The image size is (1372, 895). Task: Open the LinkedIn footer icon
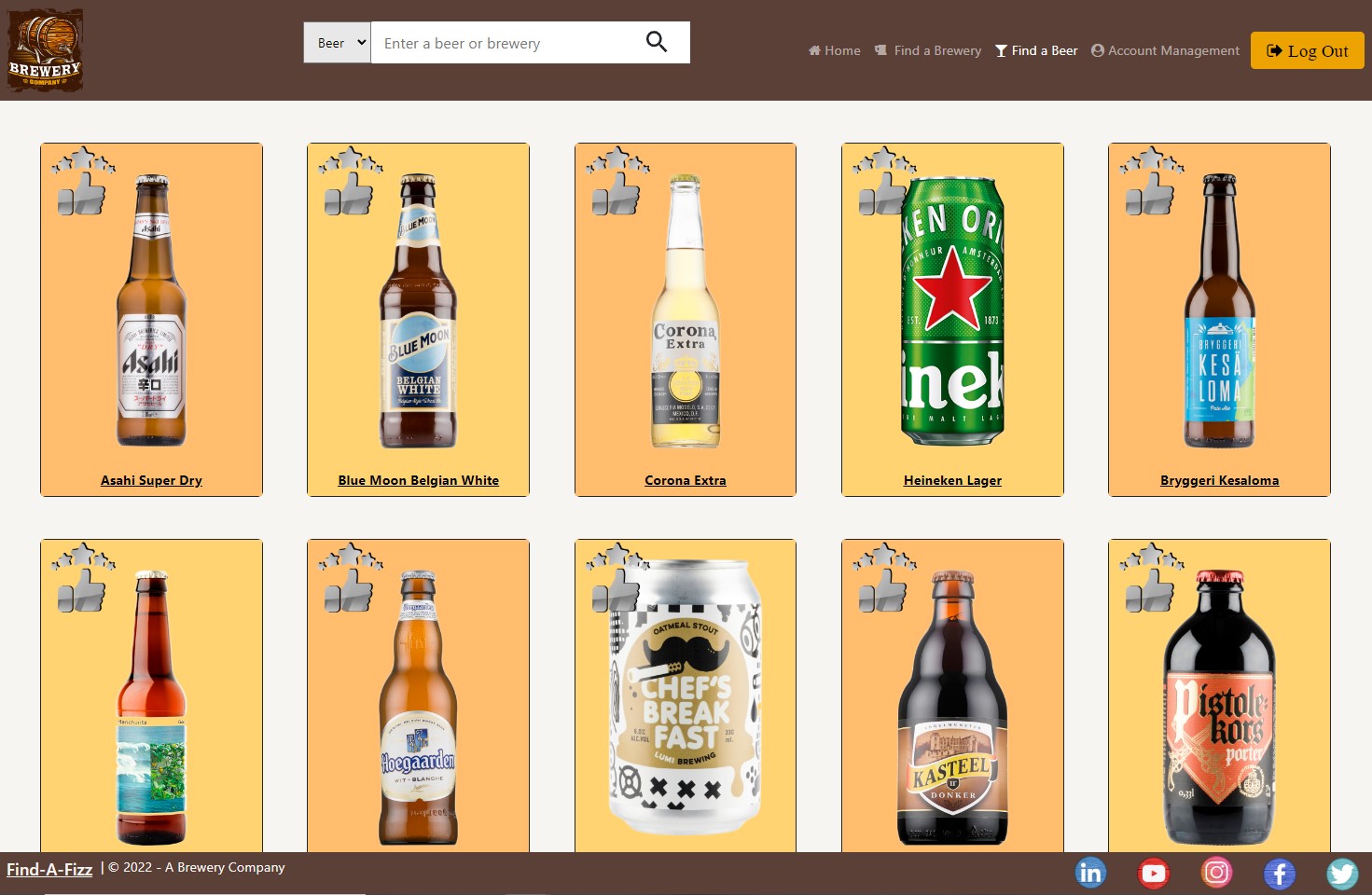coord(1090,873)
